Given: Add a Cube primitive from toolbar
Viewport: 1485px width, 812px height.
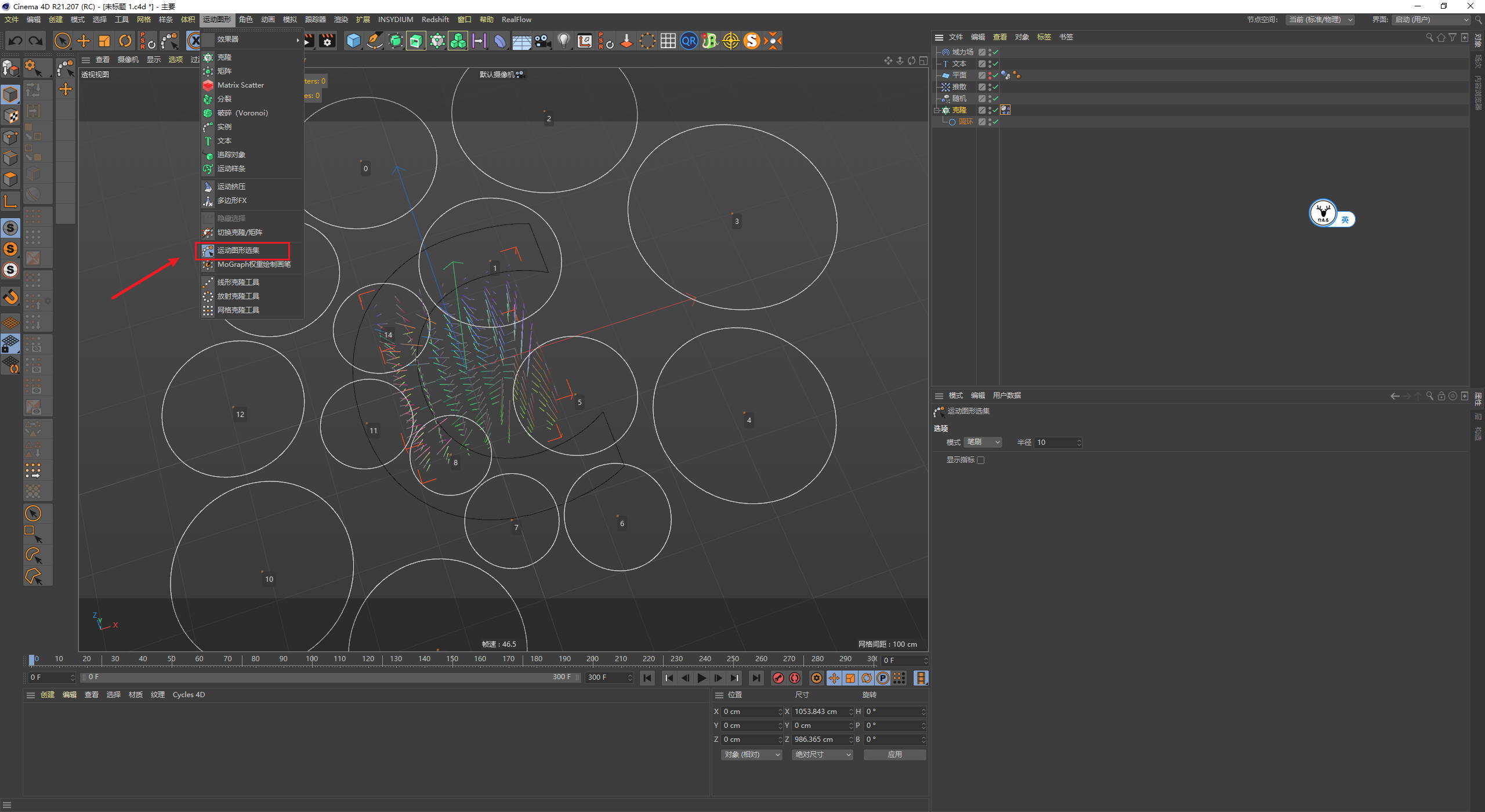Looking at the screenshot, I should point(353,41).
